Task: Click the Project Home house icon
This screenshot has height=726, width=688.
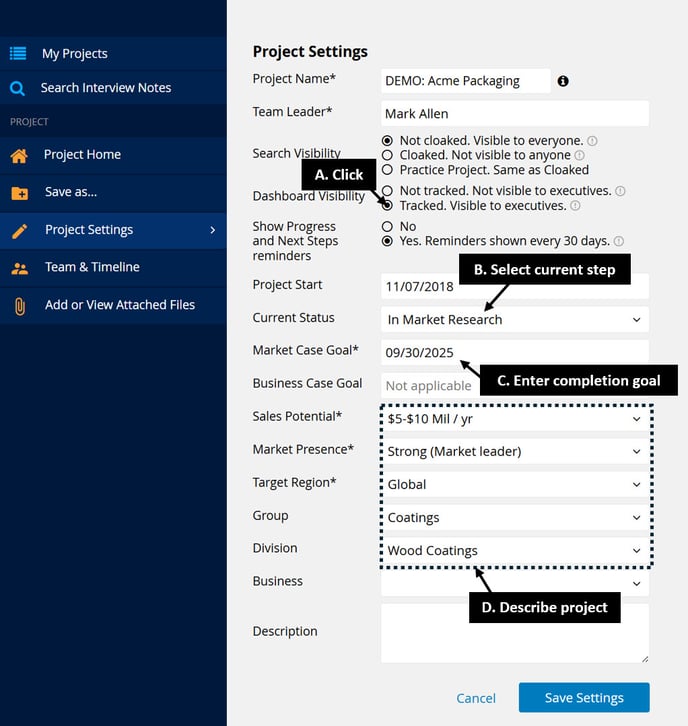Action: [x=19, y=156]
